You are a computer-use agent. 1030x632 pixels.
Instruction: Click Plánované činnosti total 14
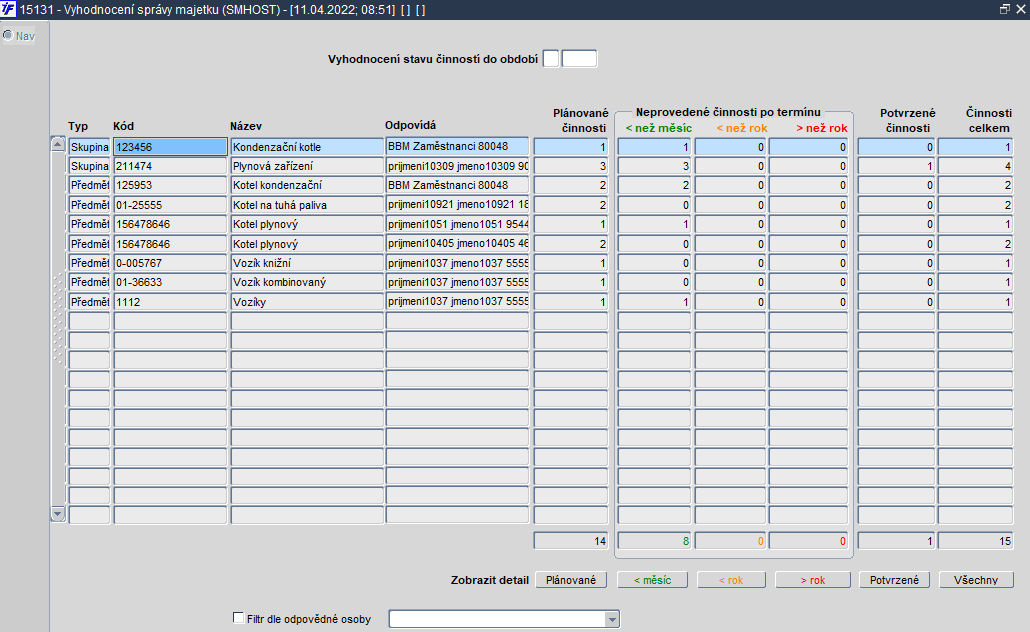571,541
